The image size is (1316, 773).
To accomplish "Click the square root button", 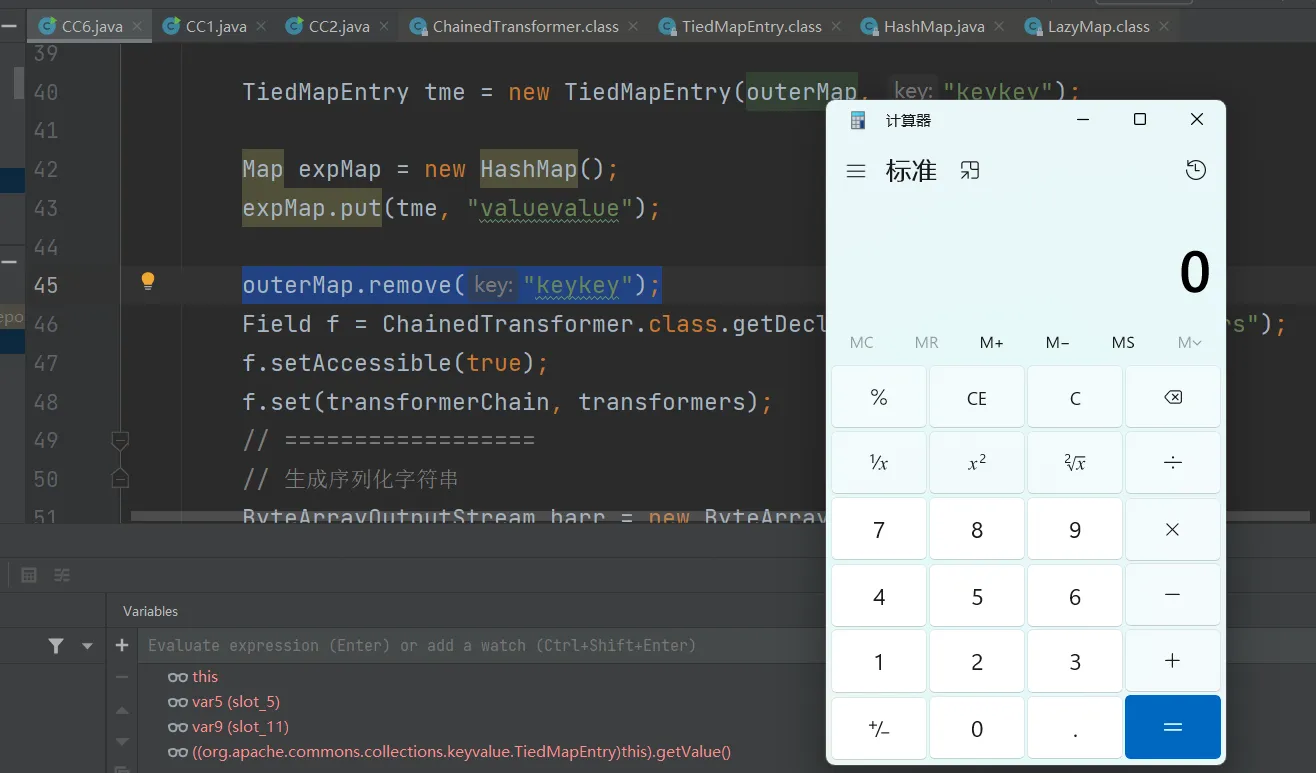I will (x=1075, y=463).
